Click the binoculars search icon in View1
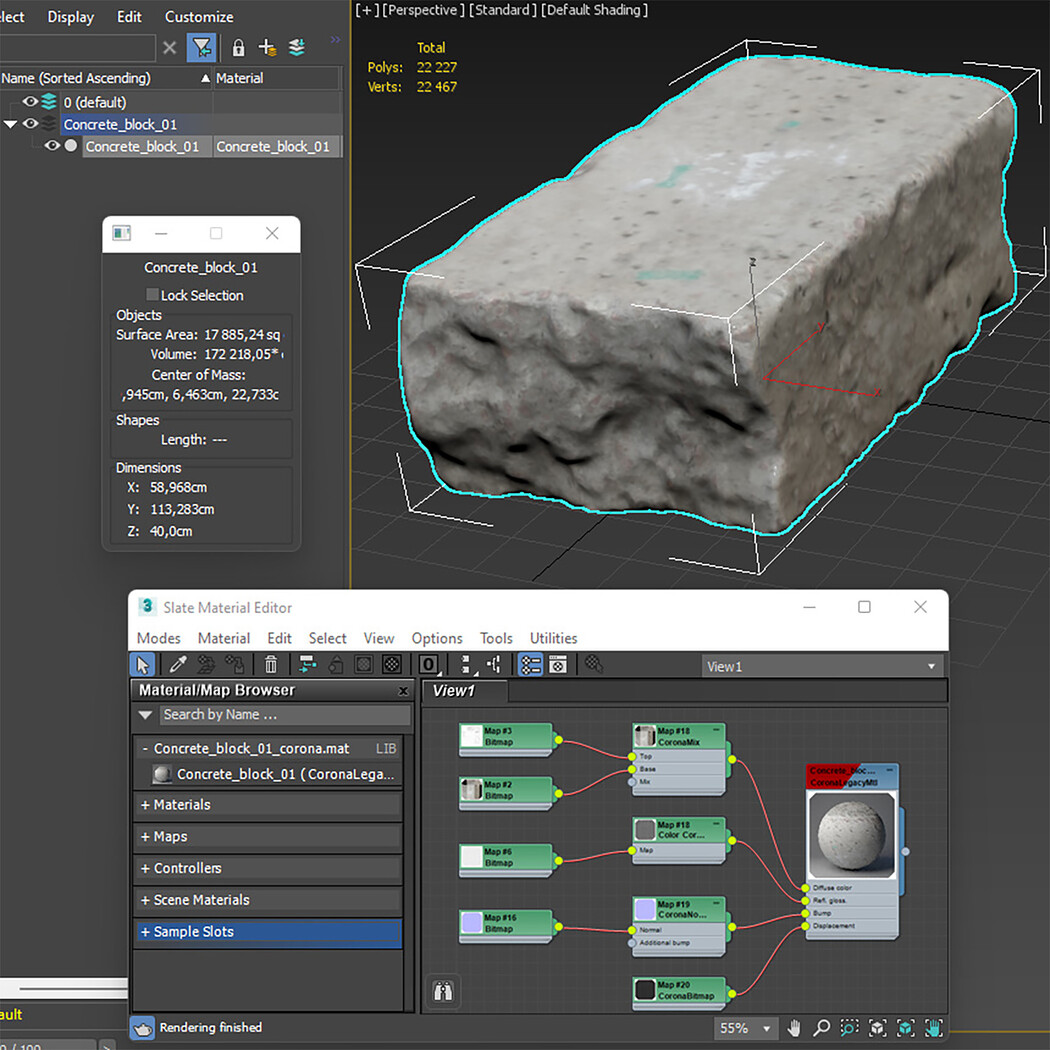 443,991
